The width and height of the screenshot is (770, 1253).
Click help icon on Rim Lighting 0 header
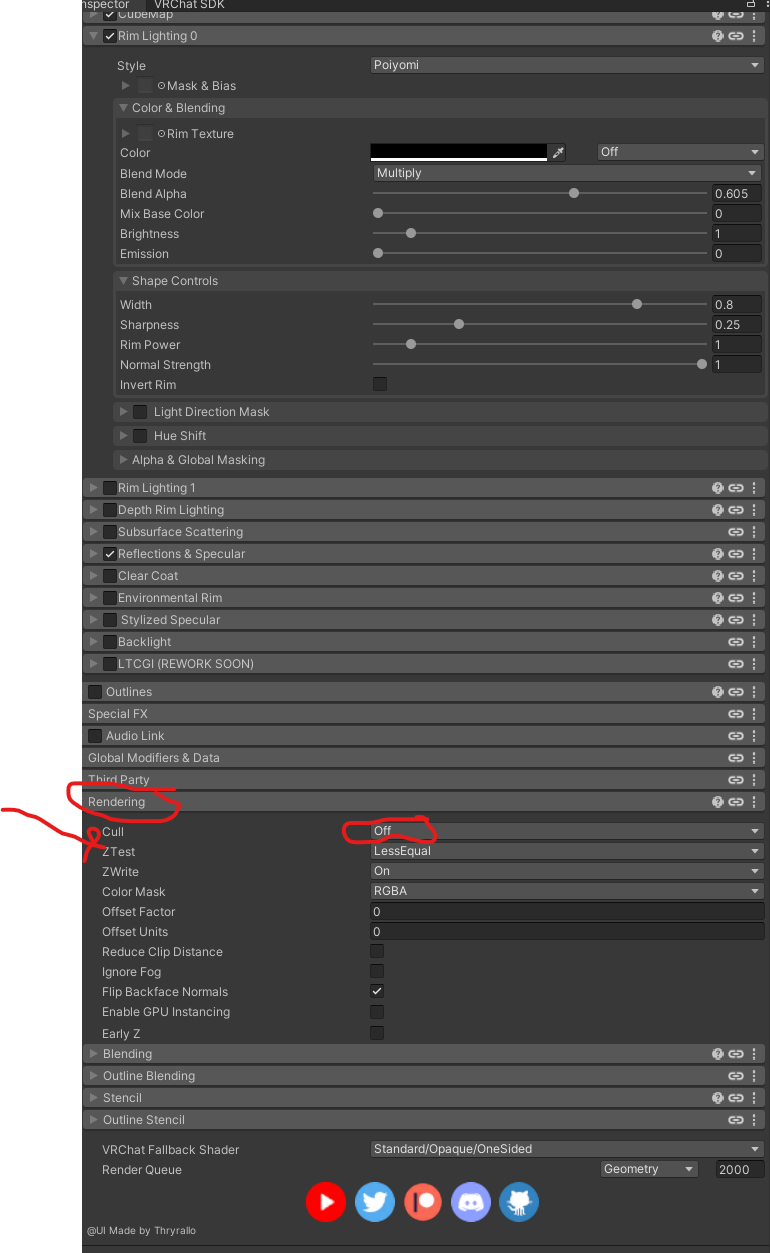717,36
